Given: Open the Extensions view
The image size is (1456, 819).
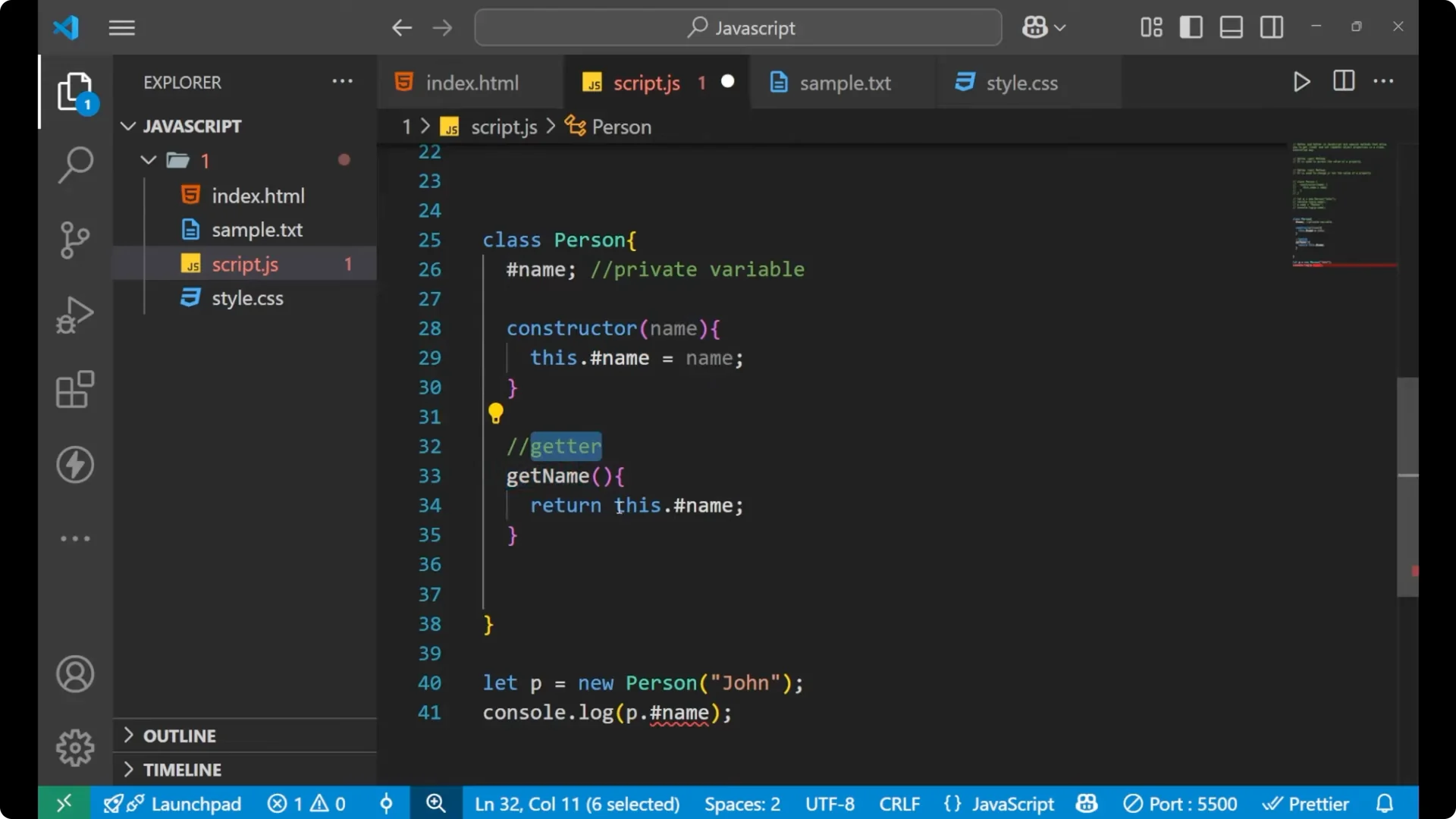Looking at the screenshot, I should [x=74, y=390].
